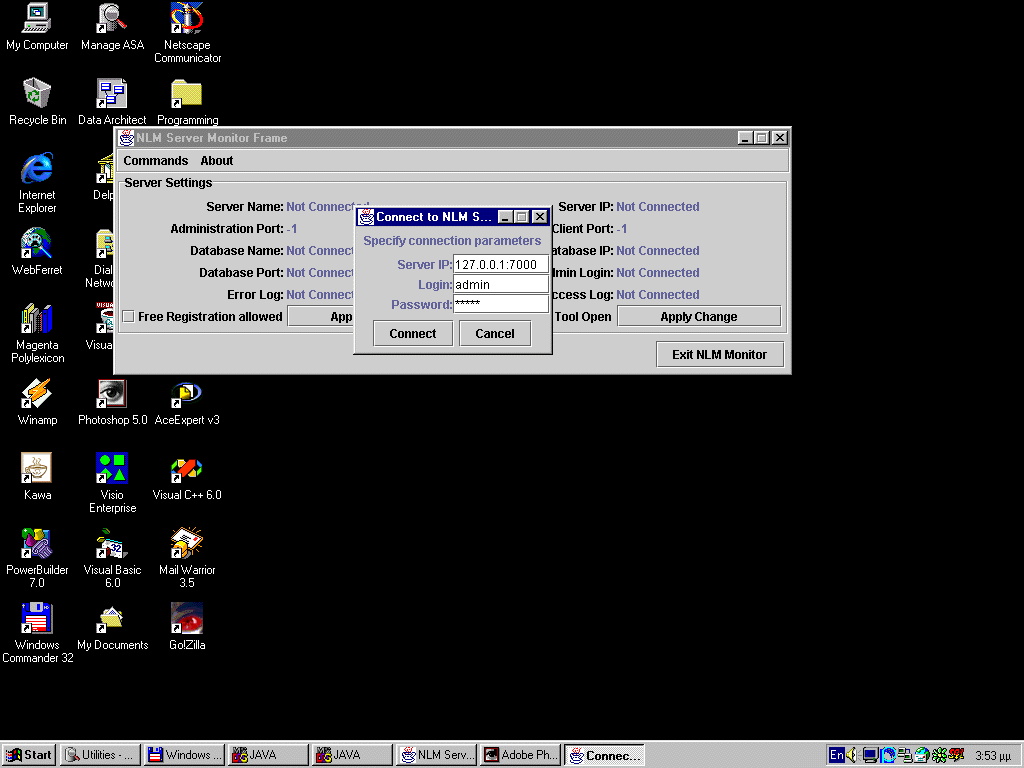Open My Computer desktop icon
The height and width of the screenshot is (768, 1024).
coord(37,27)
